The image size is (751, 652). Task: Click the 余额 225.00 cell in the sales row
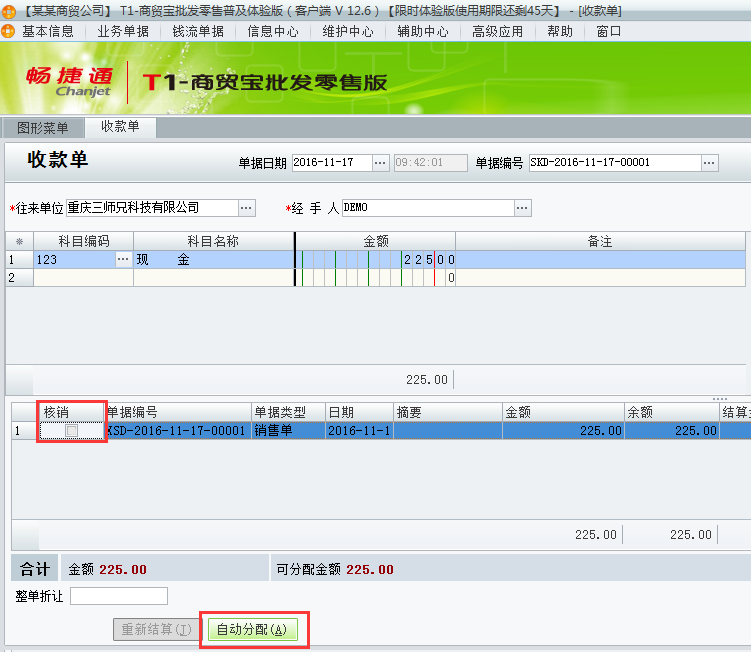pos(671,431)
